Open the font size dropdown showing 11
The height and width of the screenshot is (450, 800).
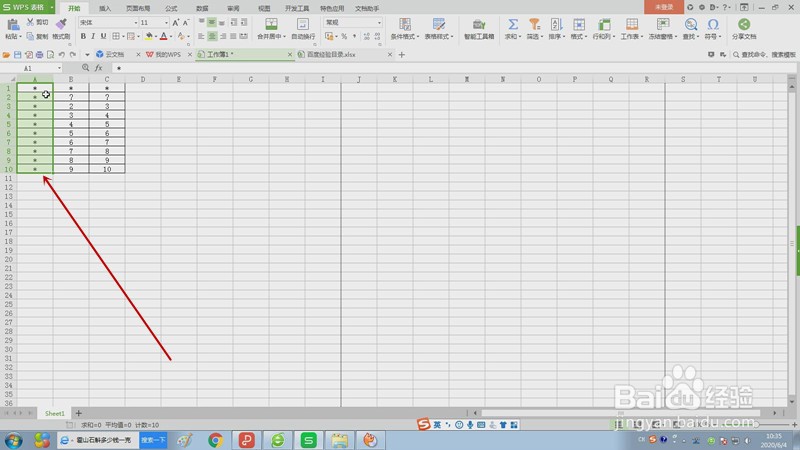click(x=166, y=22)
